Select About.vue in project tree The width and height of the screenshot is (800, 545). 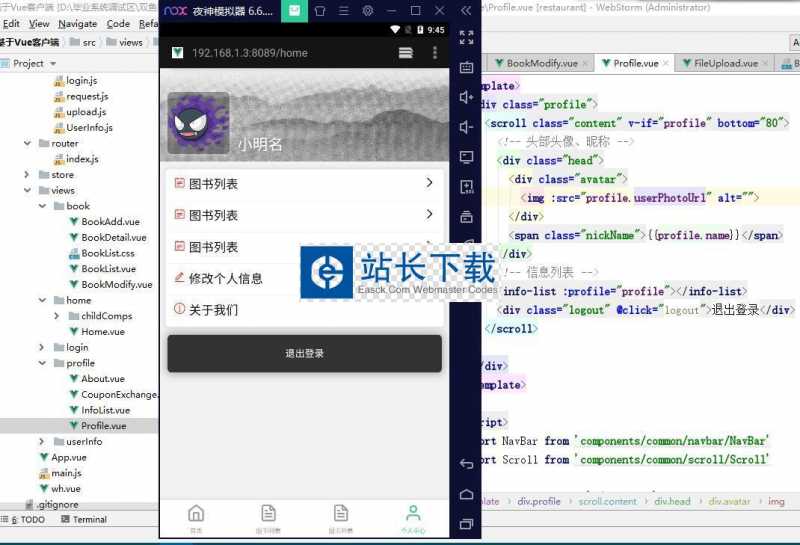[x=97, y=379]
